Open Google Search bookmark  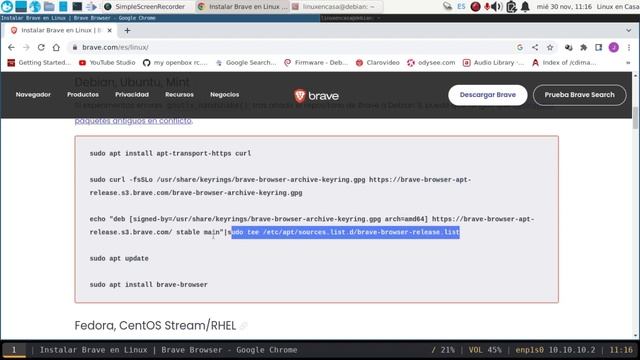point(246,63)
